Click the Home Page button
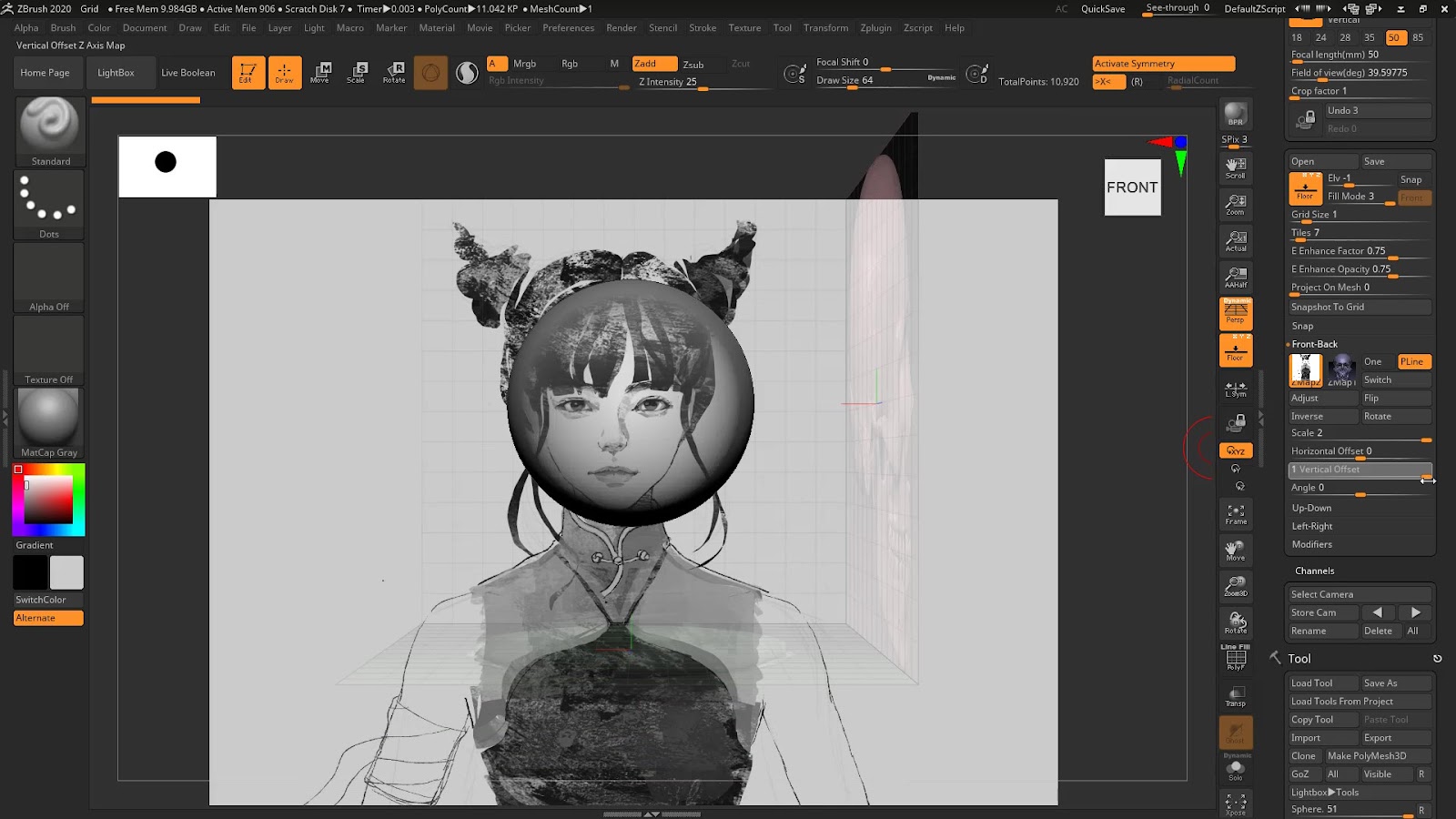The image size is (1456, 819). pos(45,73)
